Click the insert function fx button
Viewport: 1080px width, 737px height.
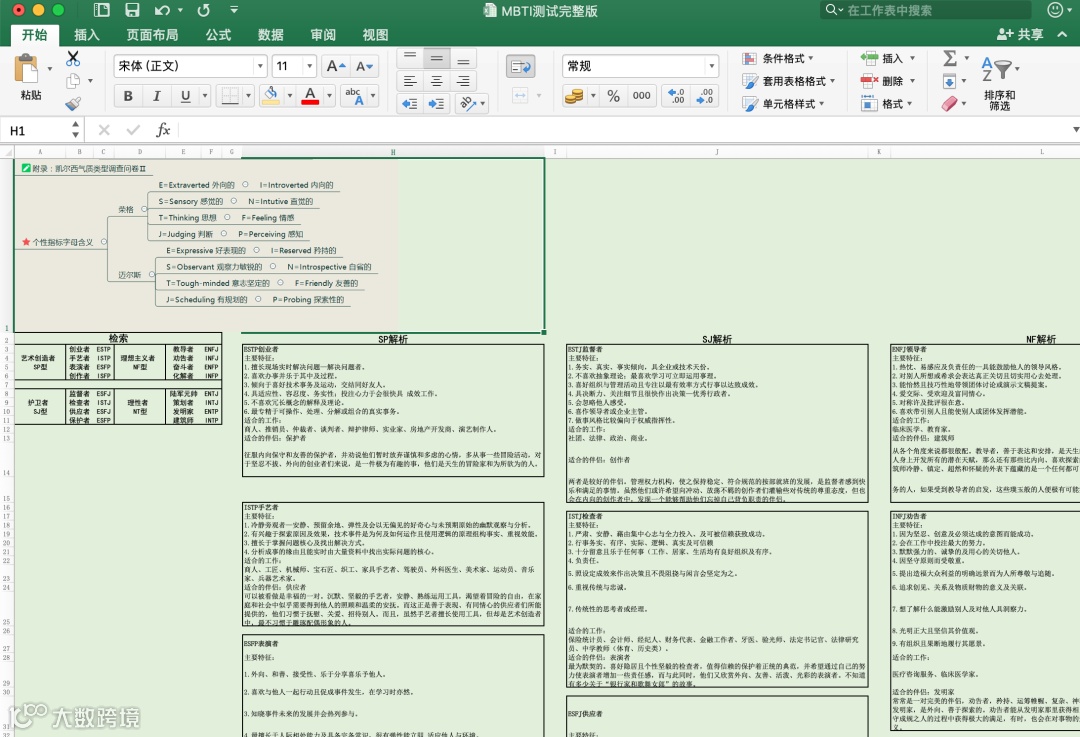163,129
